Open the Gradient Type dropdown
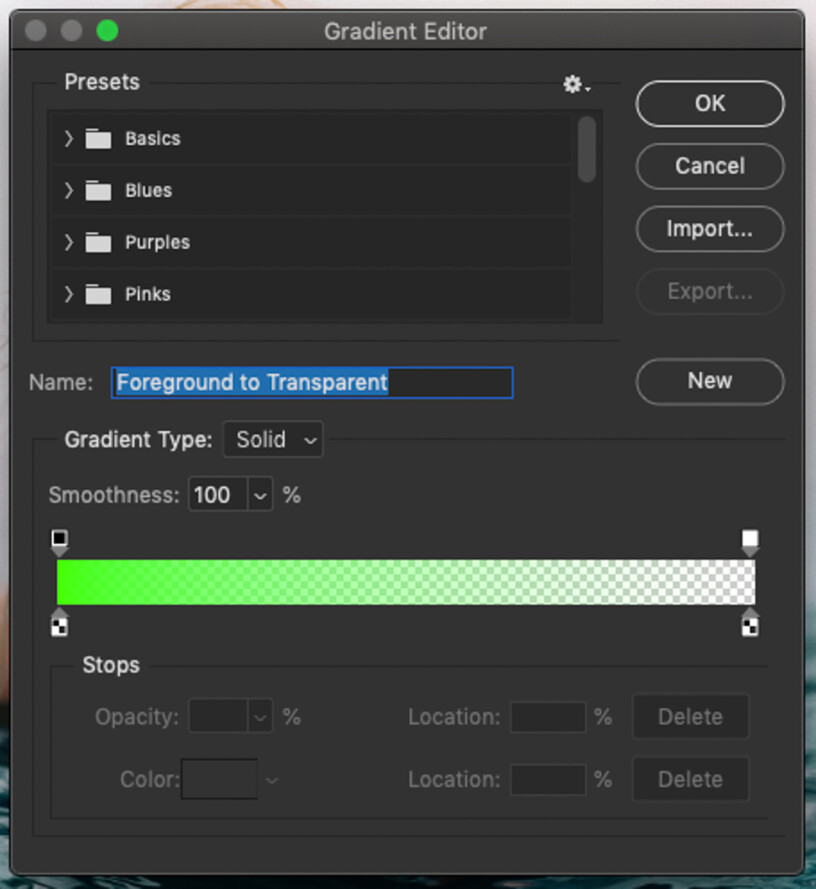 tap(272, 439)
